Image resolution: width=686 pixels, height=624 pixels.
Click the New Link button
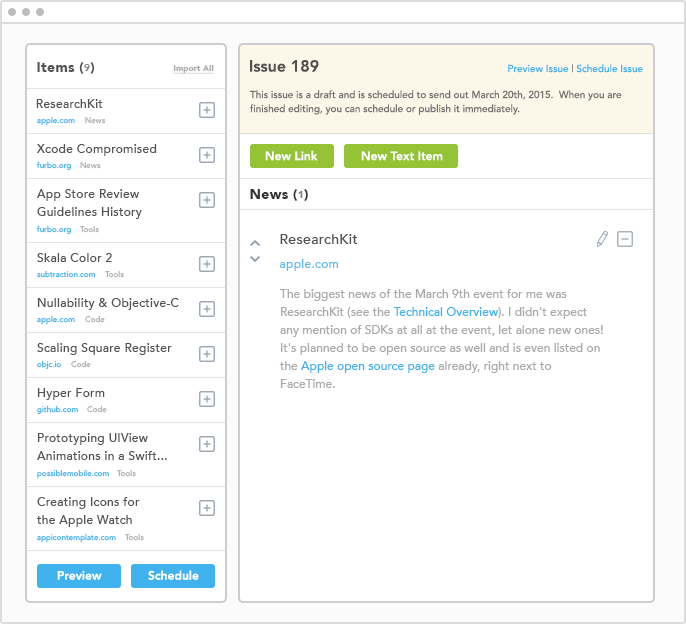point(292,156)
